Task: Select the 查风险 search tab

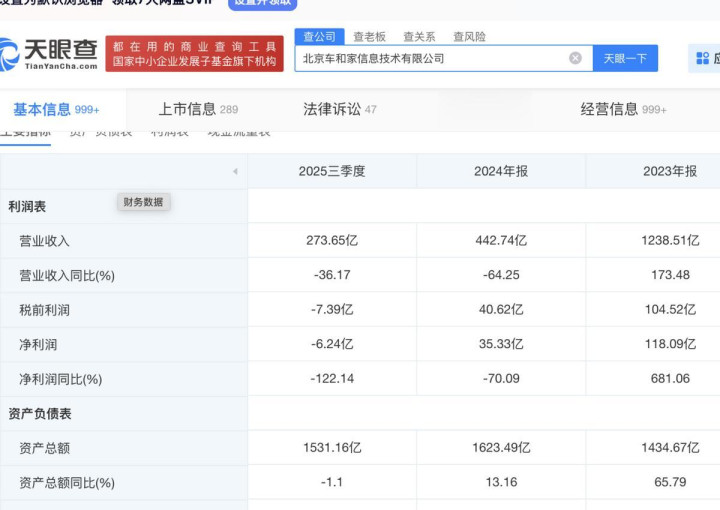Action: 469,37
